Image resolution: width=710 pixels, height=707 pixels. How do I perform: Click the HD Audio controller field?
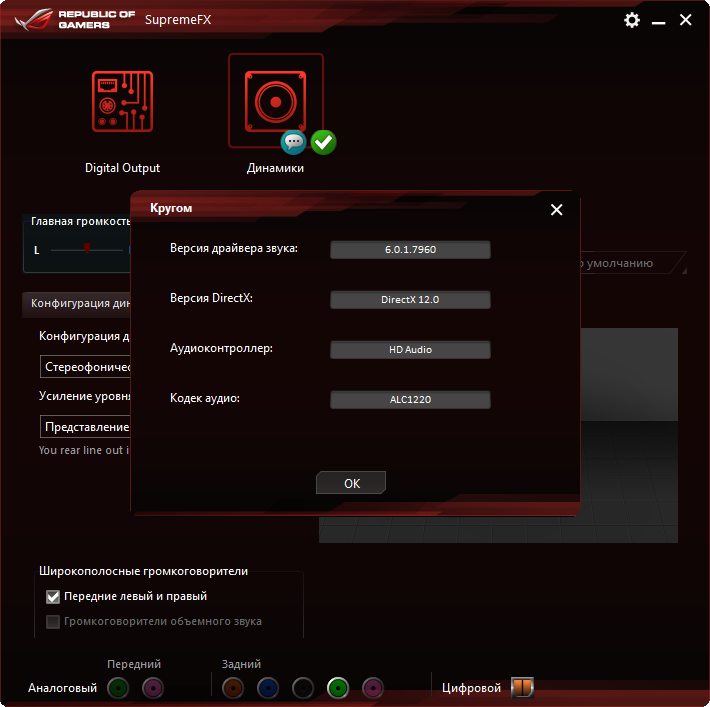point(410,350)
